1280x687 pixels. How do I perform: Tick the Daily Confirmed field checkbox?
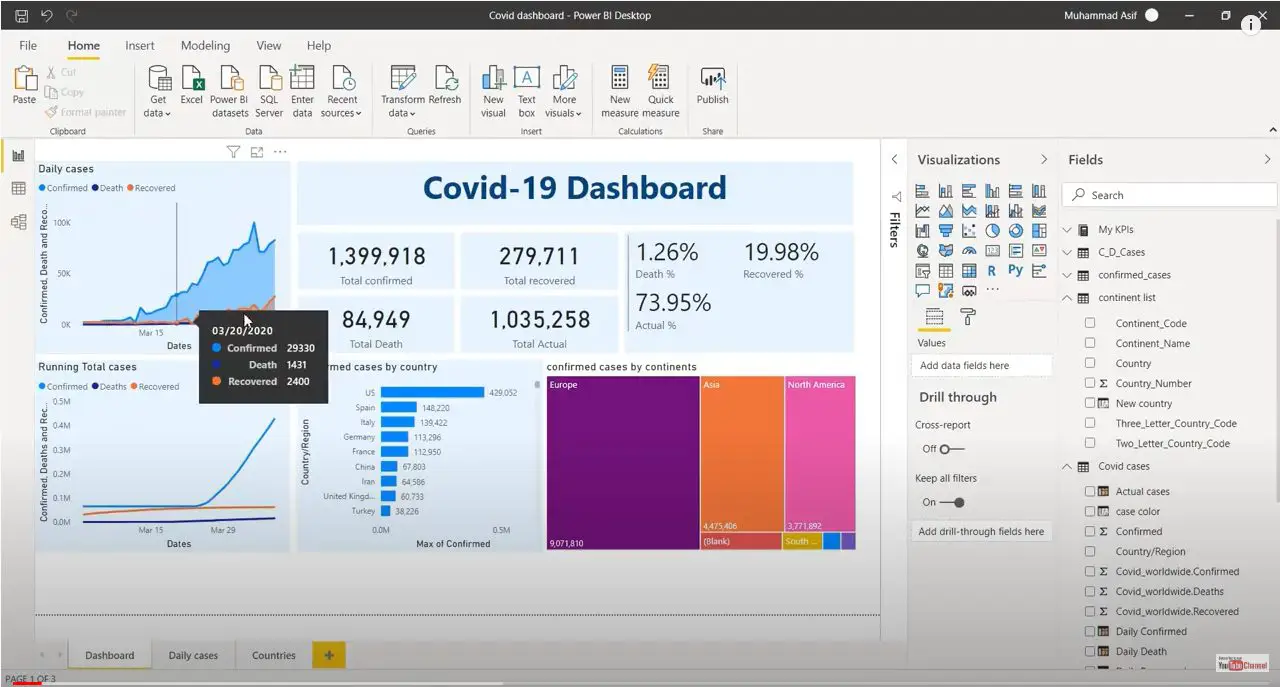[1090, 631]
